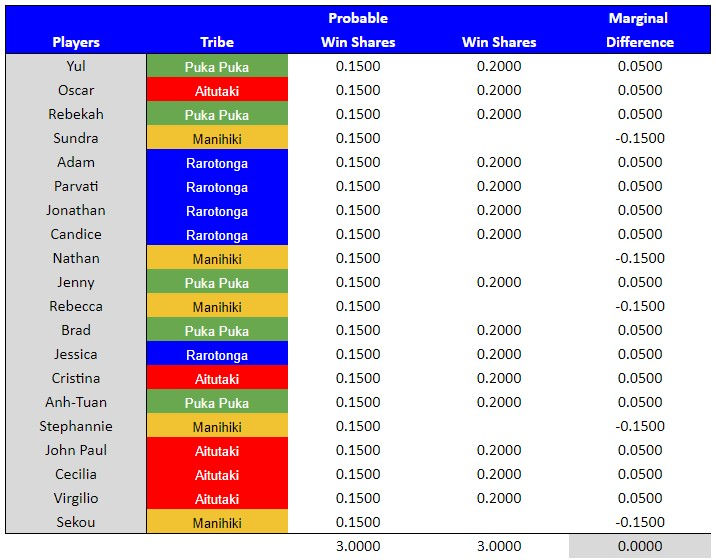Select Sundra's empty Win Shares cell
Image resolution: width=716 pixels, height=560 pixels.
[499, 138]
